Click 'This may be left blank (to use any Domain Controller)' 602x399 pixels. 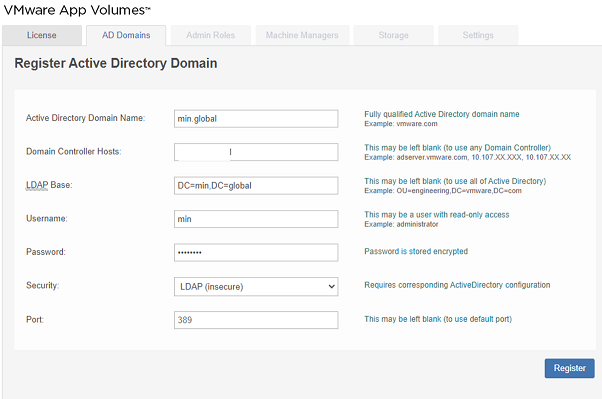pos(457,147)
